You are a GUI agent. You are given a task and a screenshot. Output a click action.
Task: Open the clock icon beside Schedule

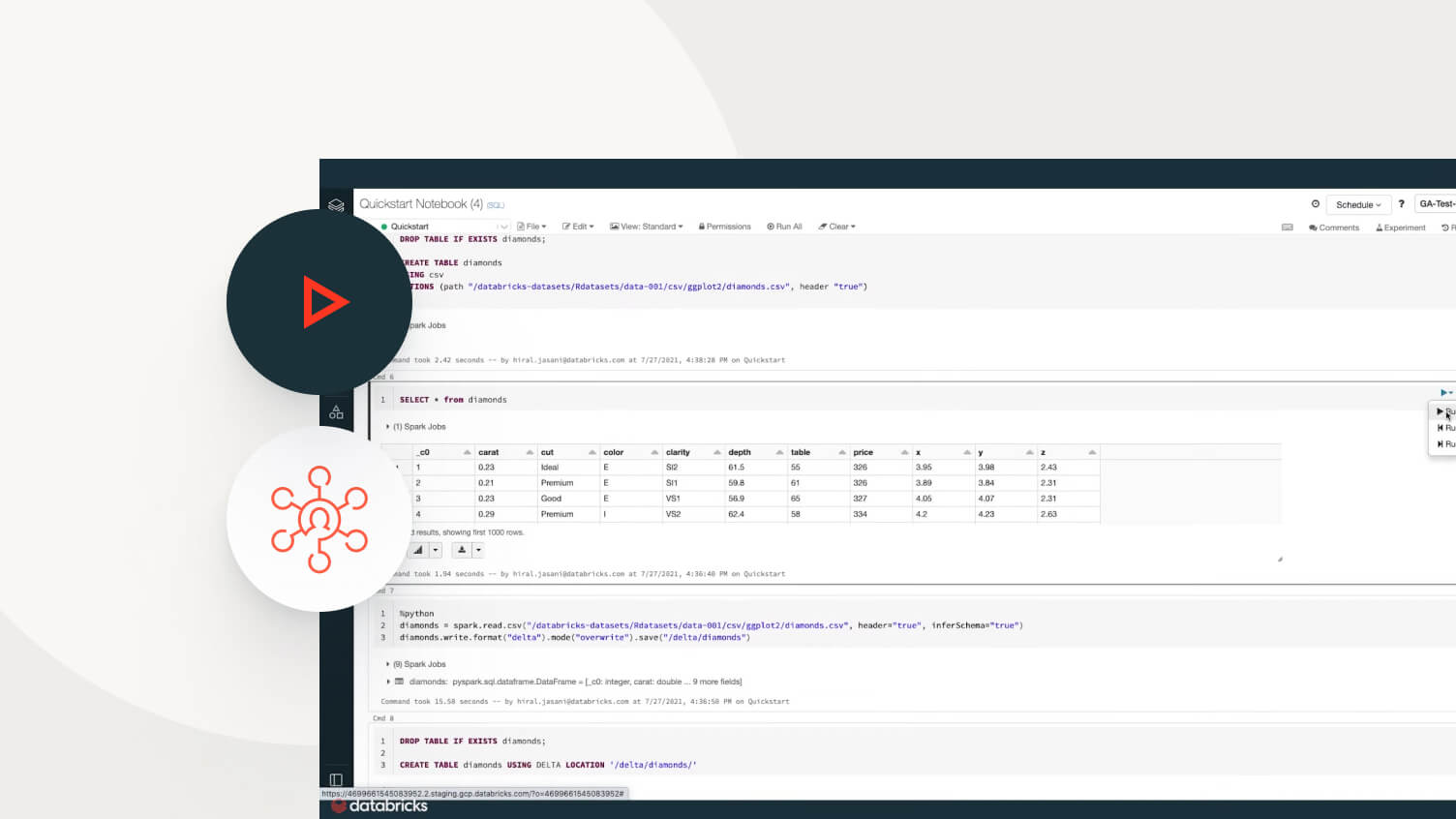(1315, 204)
